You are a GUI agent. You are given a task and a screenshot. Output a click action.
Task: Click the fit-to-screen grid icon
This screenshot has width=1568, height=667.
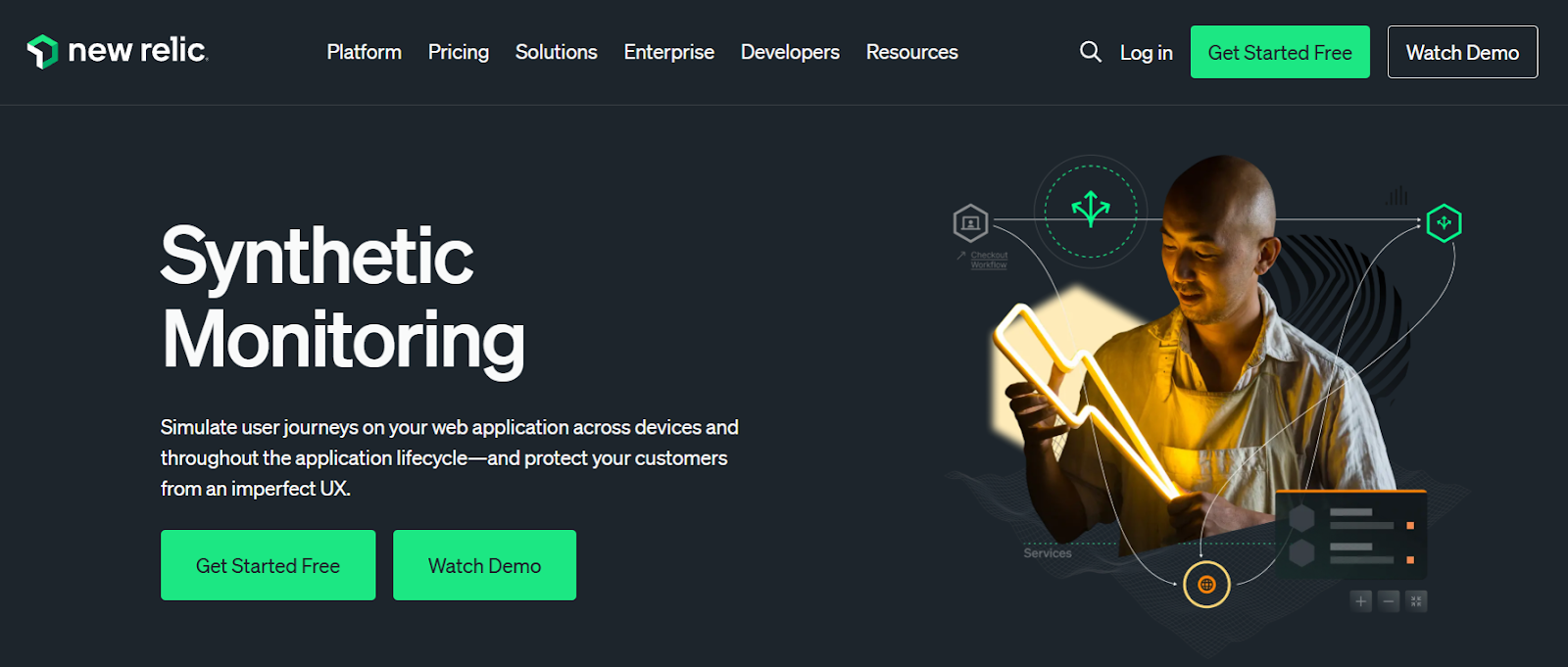1416,601
